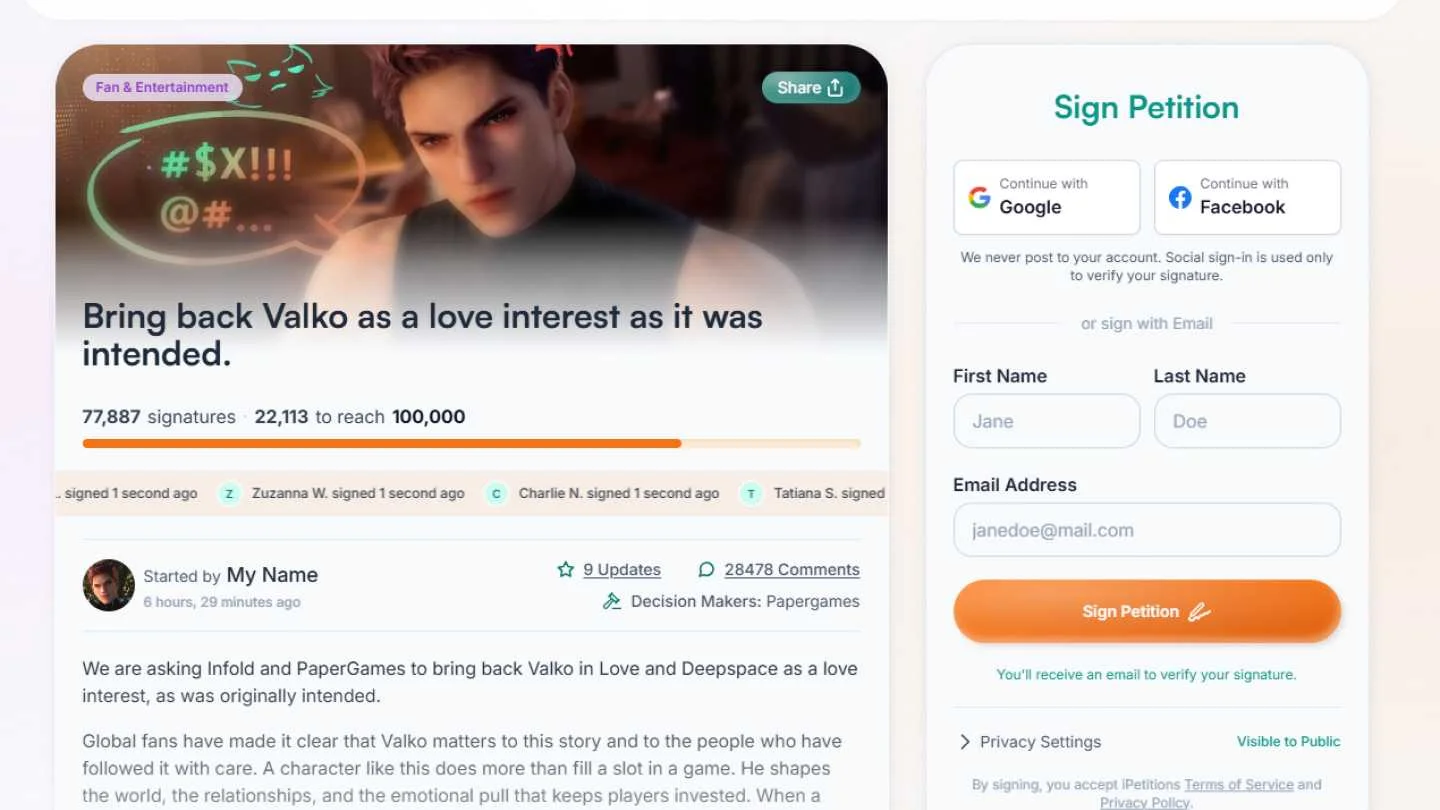The width and height of the screenshot is (1440, 810).
Task: Click the petition starter profile photo
Action: click(108, 585)
